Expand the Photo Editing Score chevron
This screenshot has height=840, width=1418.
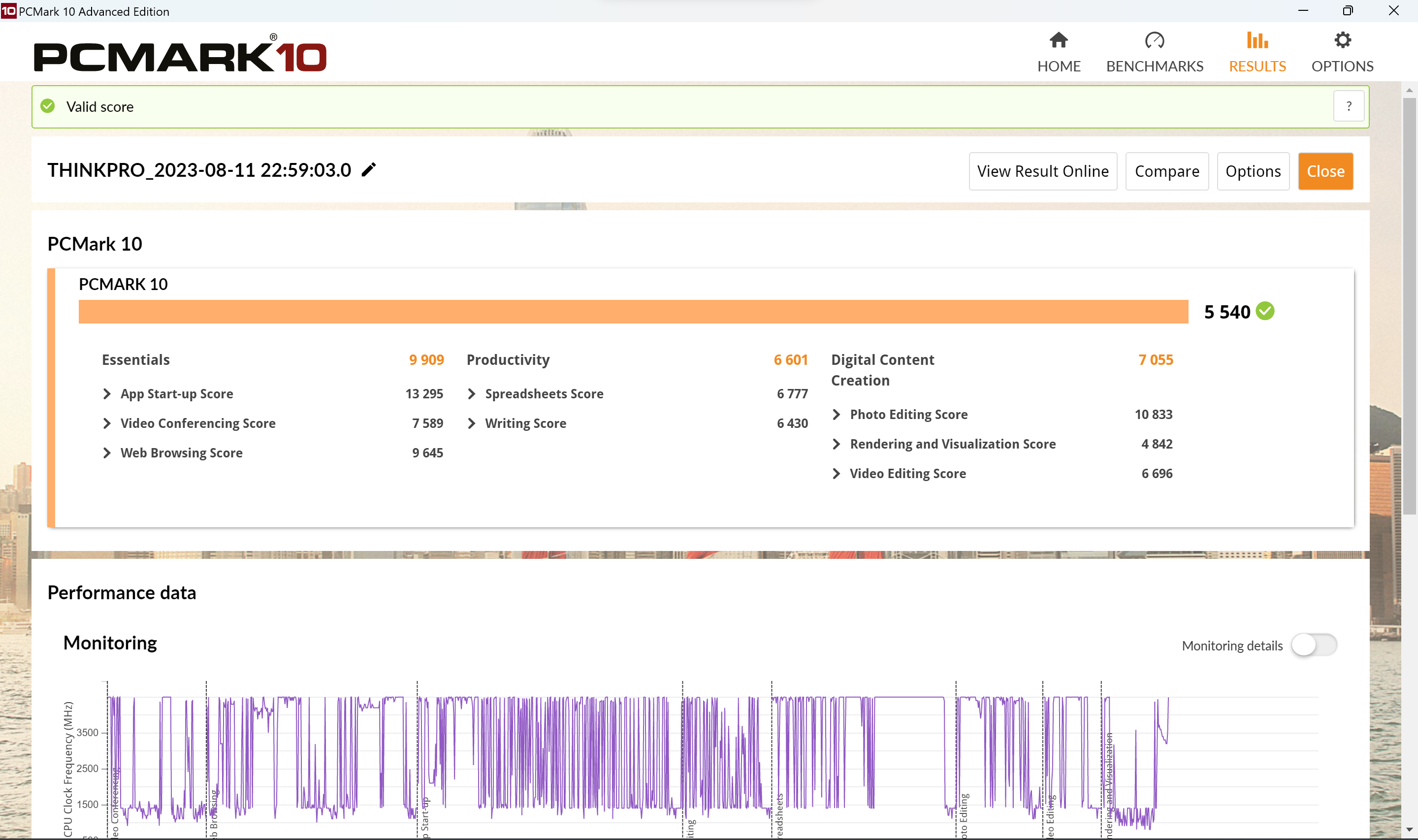coord(837,415)
